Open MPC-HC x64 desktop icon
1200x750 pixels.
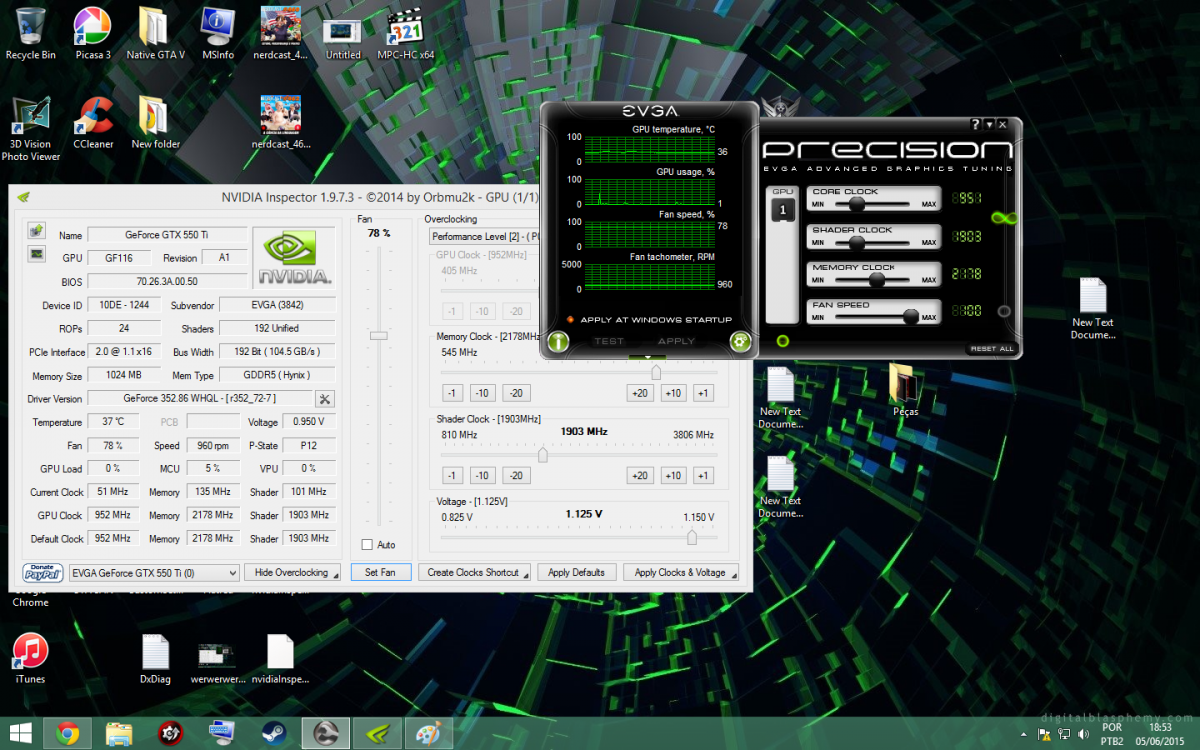(x=405, y=33)
